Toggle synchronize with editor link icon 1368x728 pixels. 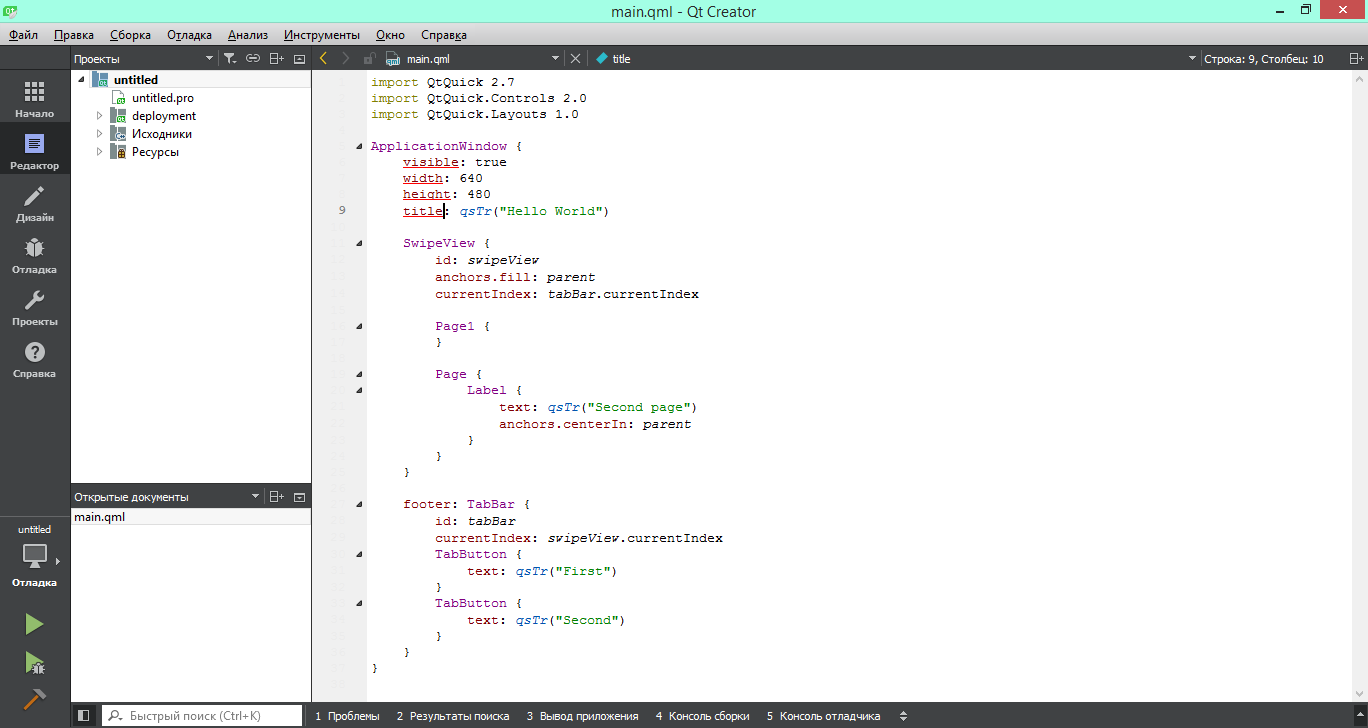point(253,59)
